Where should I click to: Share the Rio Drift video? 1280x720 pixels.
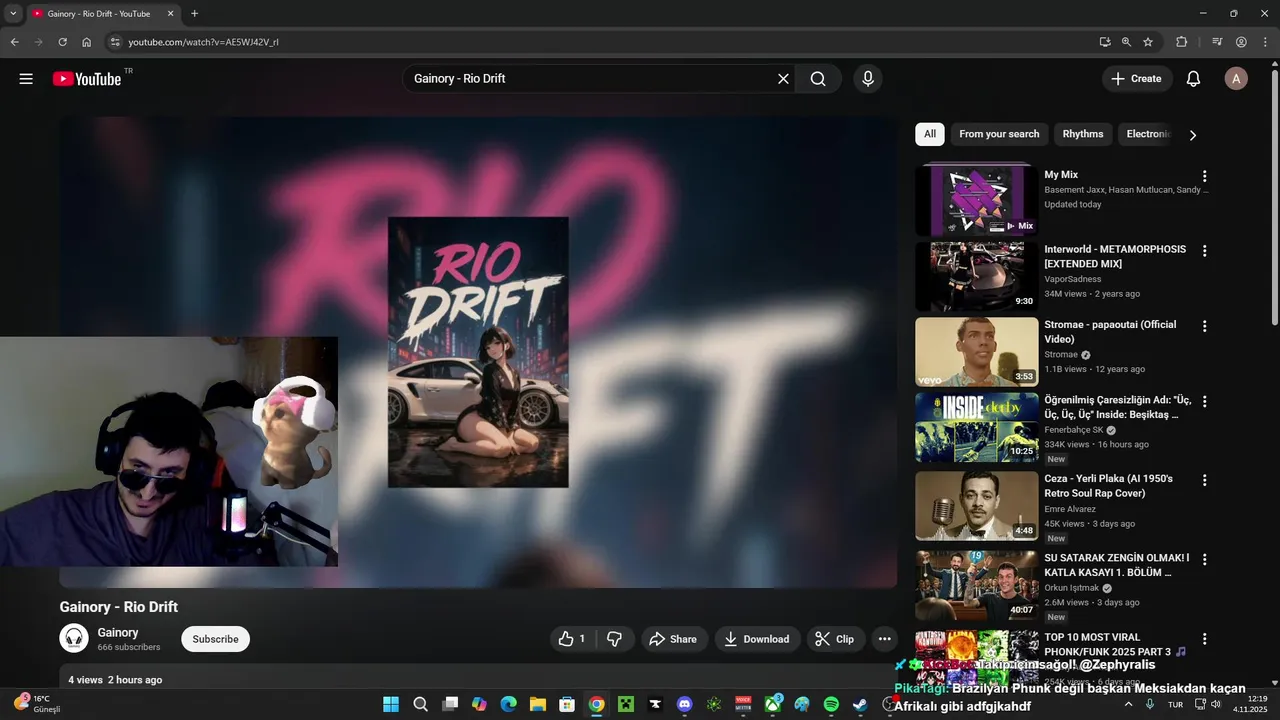point(674,639)
